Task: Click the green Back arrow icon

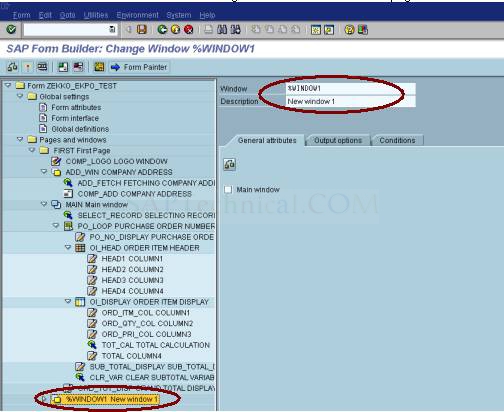Action: coord(162,30)
